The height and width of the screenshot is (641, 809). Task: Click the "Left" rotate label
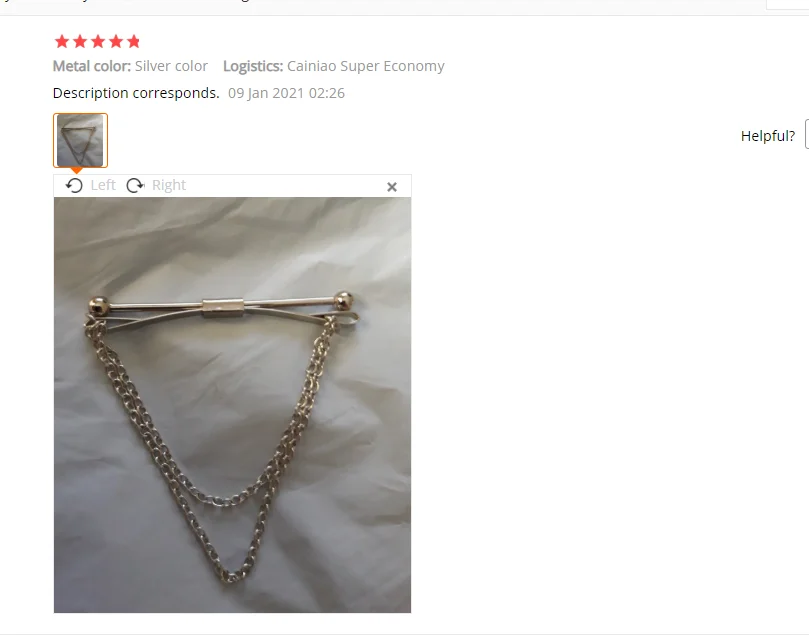tap(103, 185)
